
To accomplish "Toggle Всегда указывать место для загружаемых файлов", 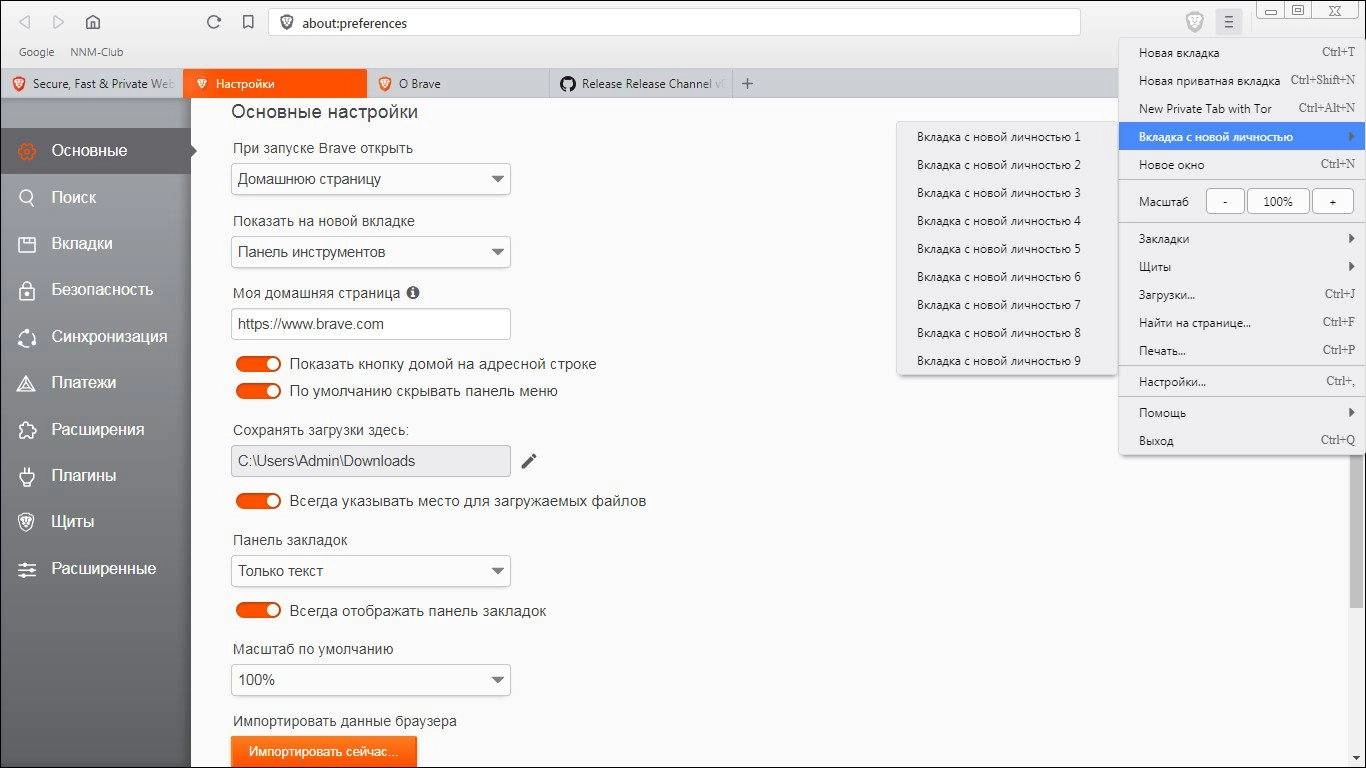I will (258, 500).
